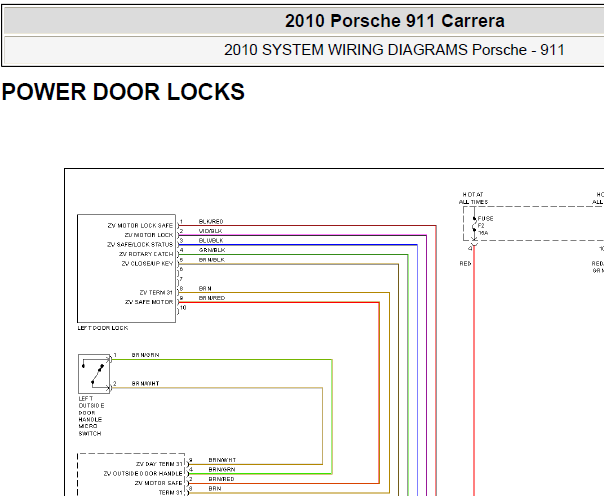Screen dimensions: 604x496
Task: Select the "LEFT OUTSIDE DOOR HANDLE MICRO SWITCH" caption
Action: pyautogui.click(x=91, y=416)
